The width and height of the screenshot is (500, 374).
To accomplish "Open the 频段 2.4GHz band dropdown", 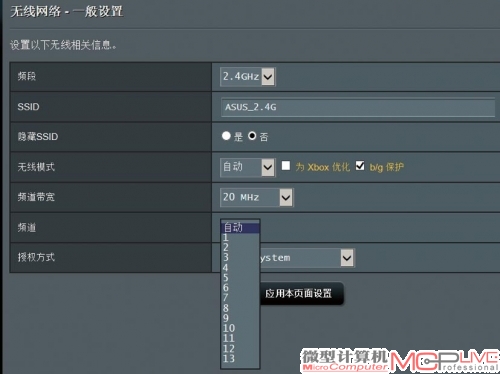I will pos(248,77).
